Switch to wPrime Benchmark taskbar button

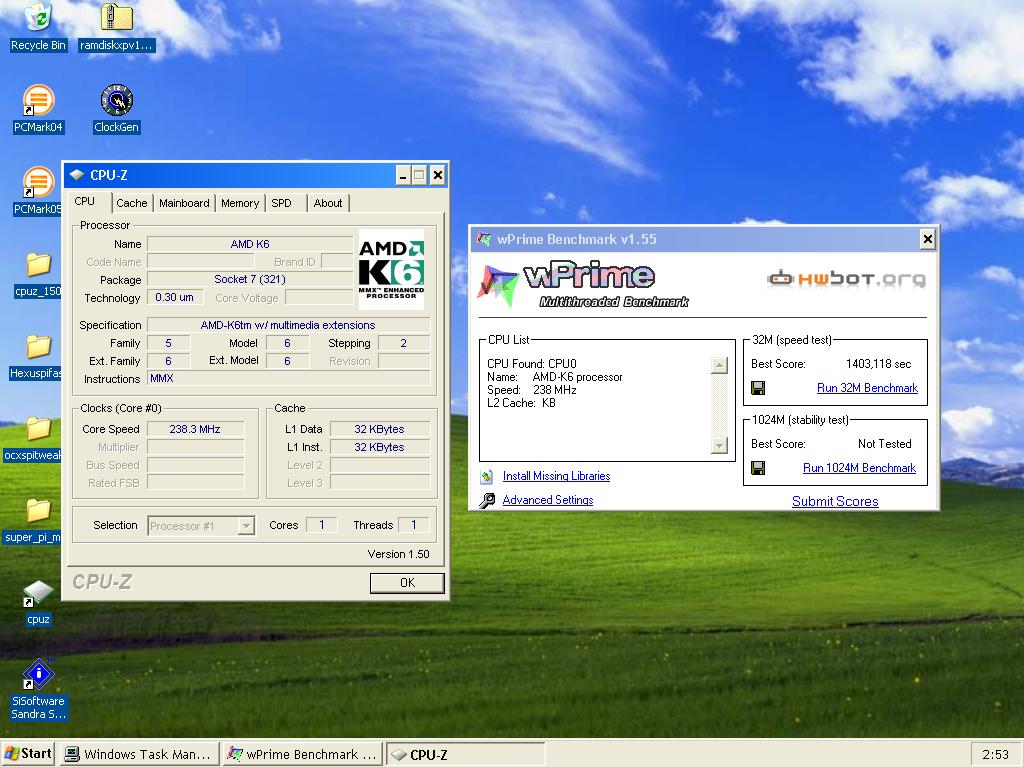[303, 754]
